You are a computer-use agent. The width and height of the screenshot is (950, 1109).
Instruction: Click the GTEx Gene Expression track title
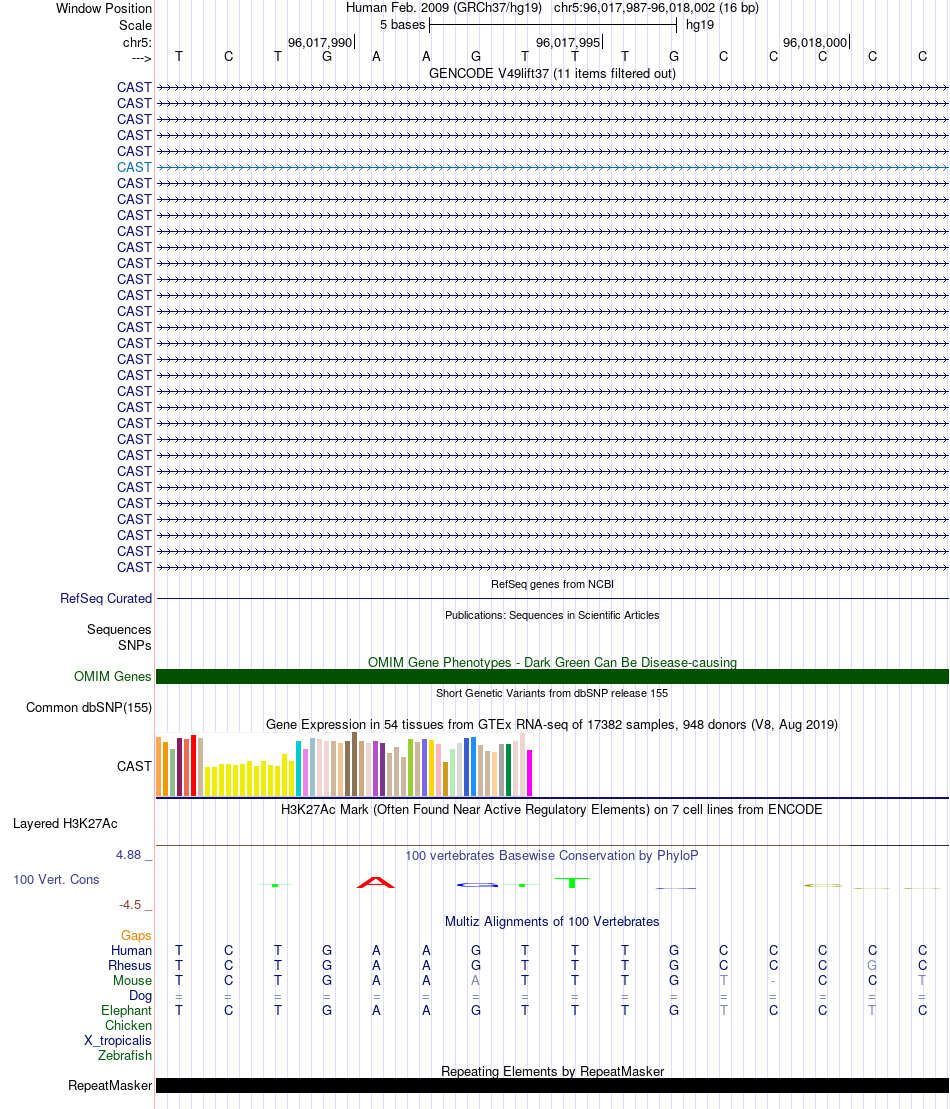click(x=552, y=724)
